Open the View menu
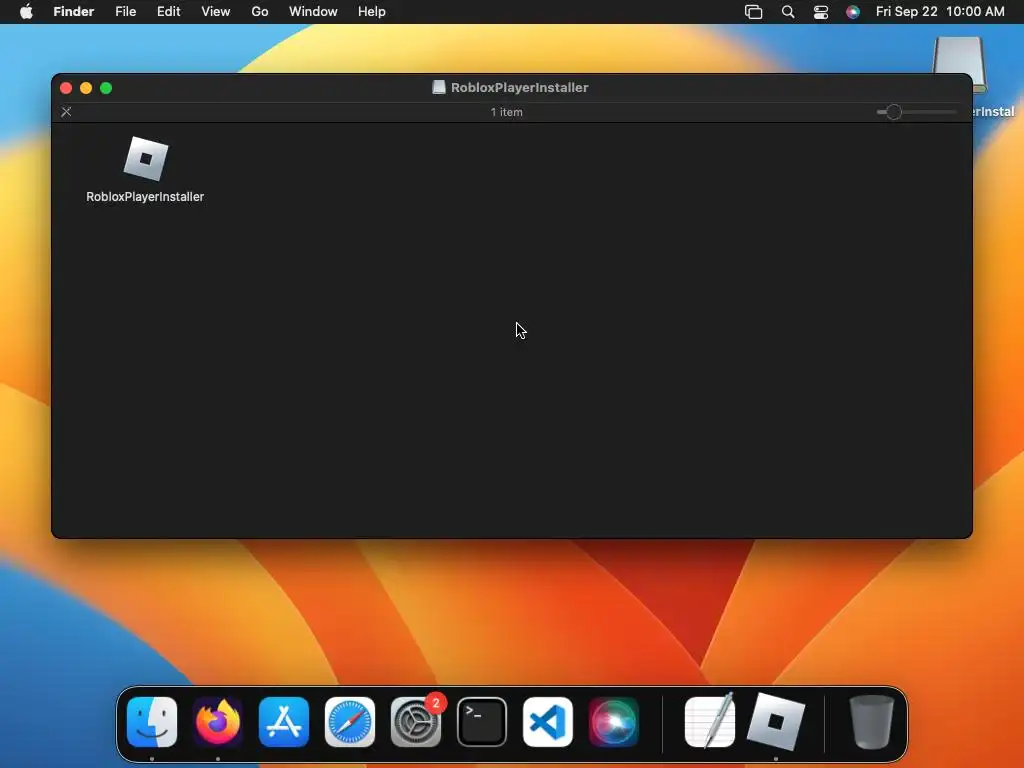The height and width of the screenshot is (768, 1024). tap(216, 12)
